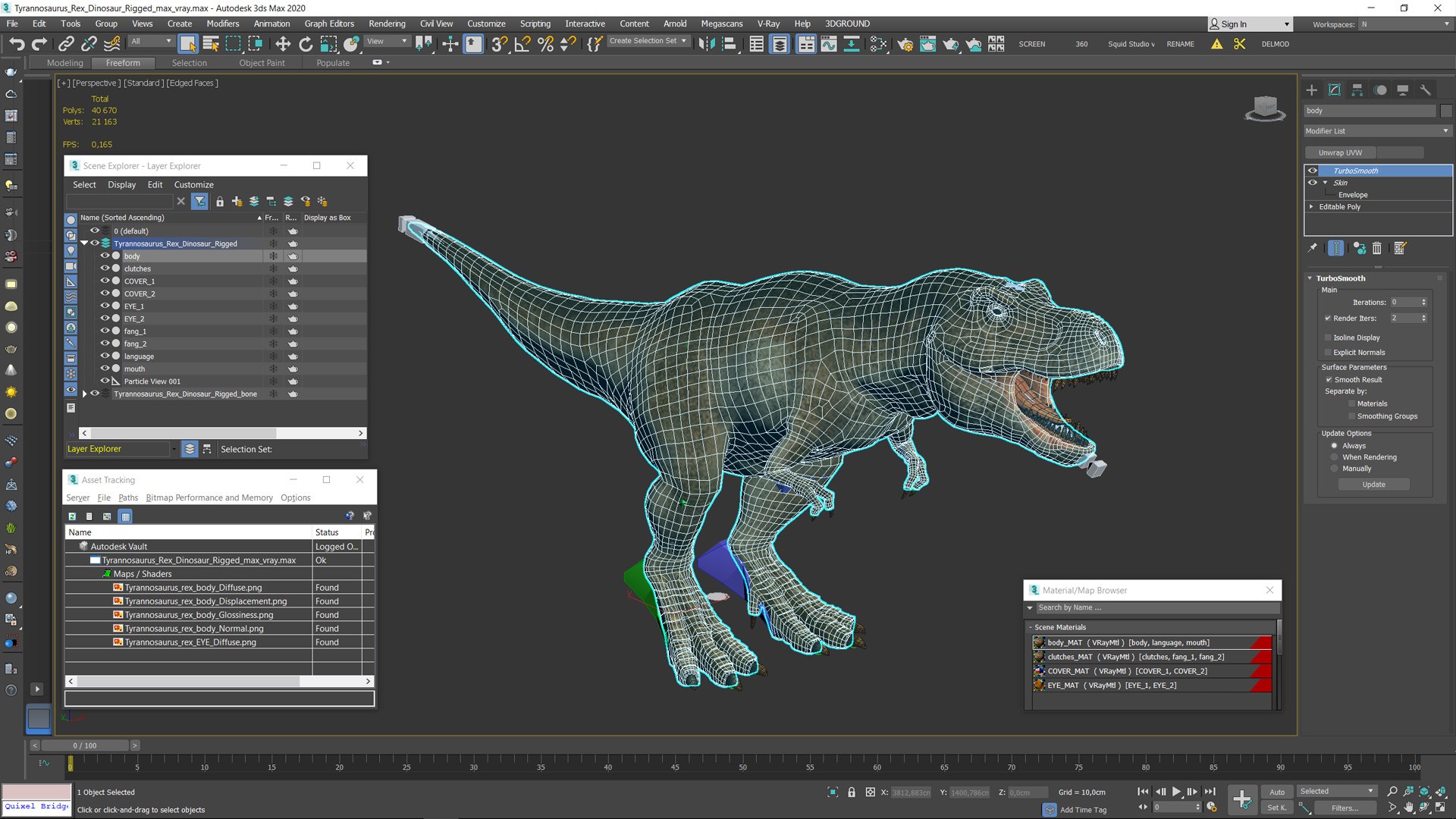Enable the Isoline Display checkbox
Image resolution: width=1456 pixels, height=819 pixels.
pyautogui.click(x=1328, y=337)
